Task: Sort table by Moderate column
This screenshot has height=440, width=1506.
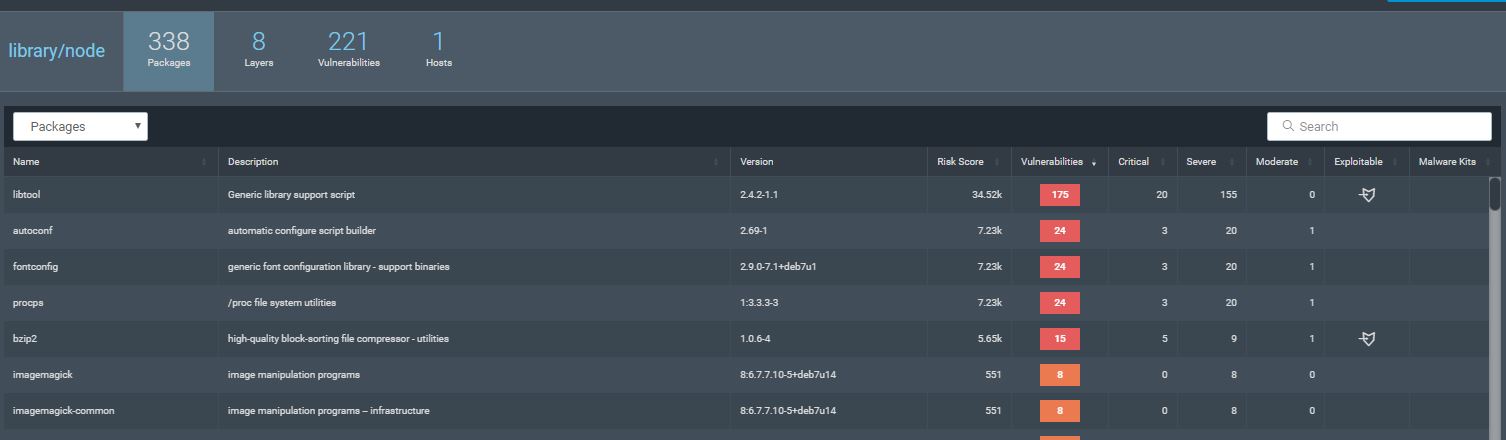Action: tap(1284, 162)
